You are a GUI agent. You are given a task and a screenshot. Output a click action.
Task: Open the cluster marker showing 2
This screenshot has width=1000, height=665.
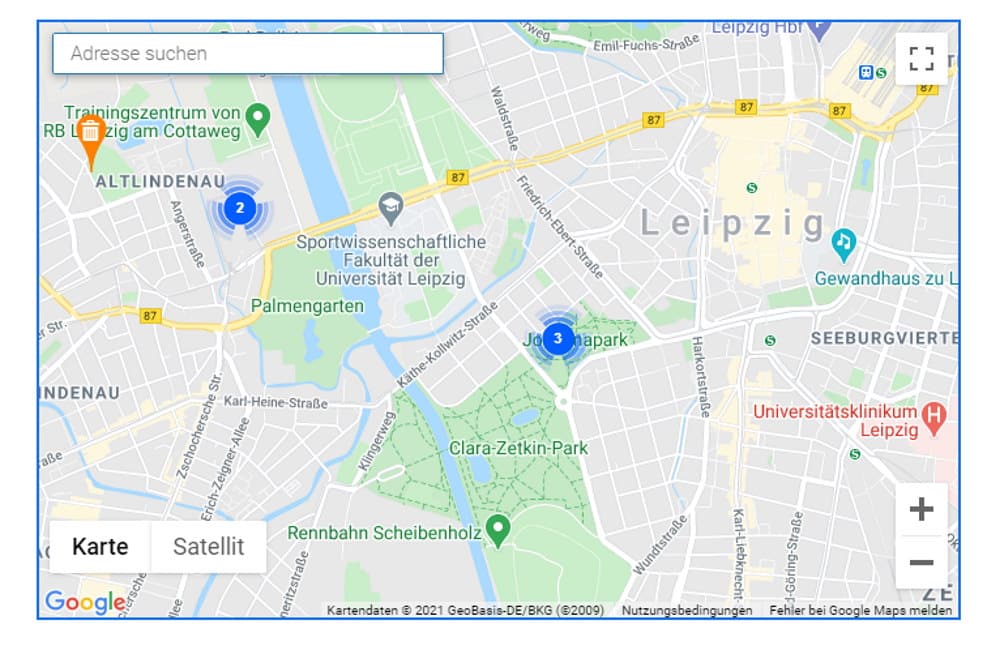point(240,209)
